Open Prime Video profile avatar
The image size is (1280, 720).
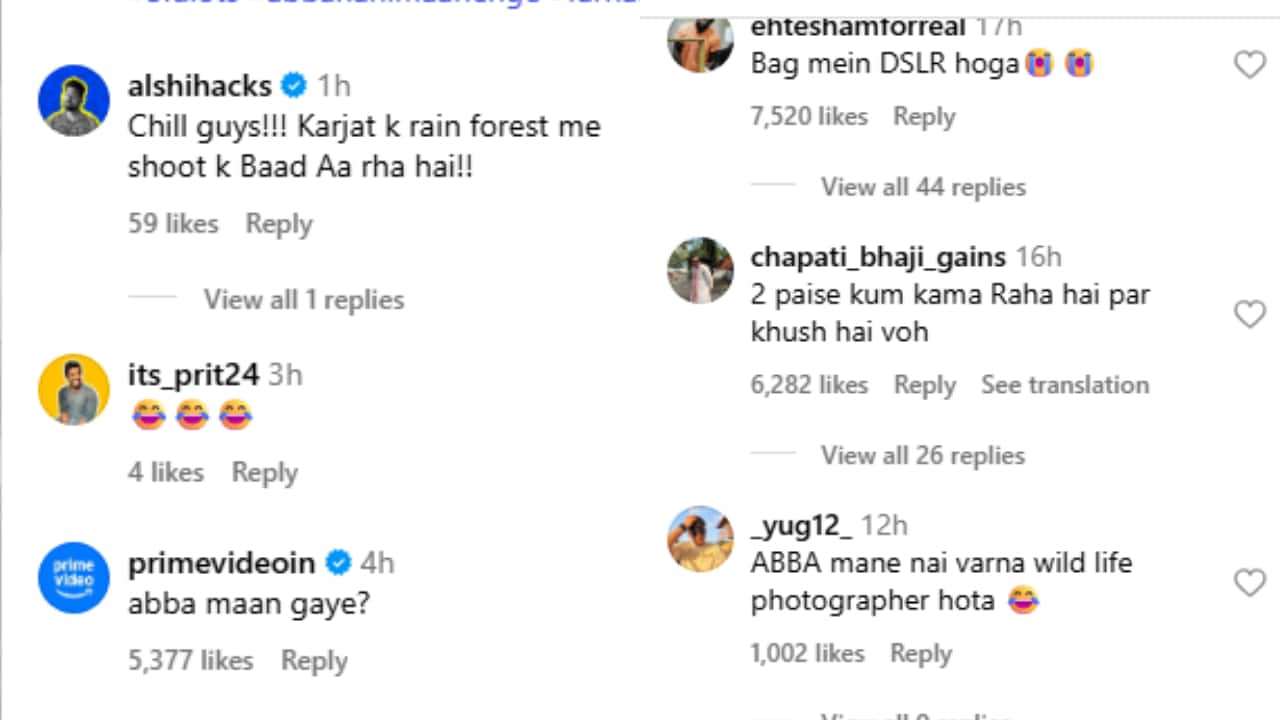(73, 577)
